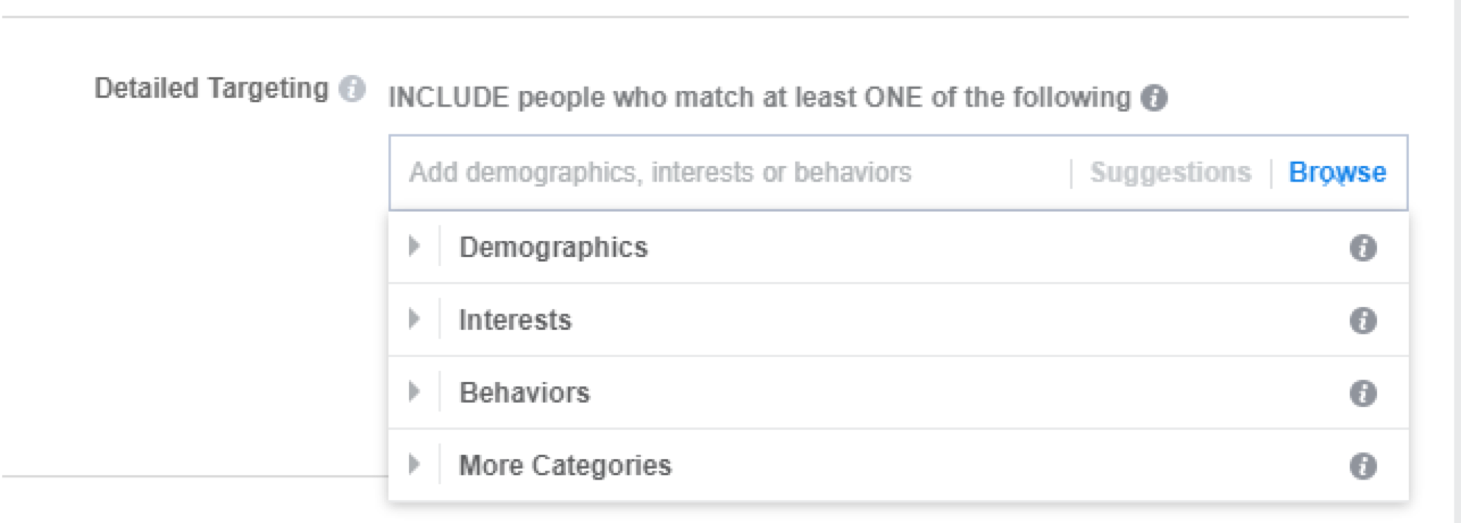This screenshot has width=1461, height=523.
Task: Open the Demographics info icon
Action: [x=1363, y=247]
